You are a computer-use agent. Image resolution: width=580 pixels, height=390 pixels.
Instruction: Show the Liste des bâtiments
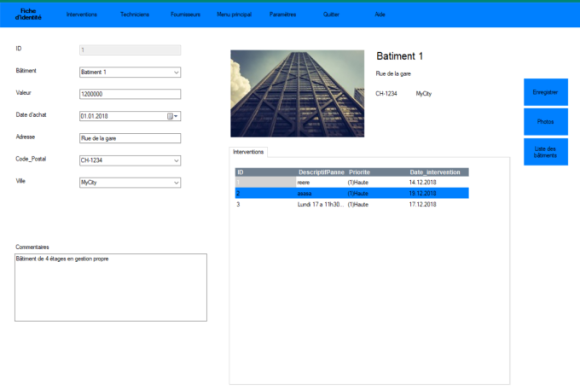point(546,152)
